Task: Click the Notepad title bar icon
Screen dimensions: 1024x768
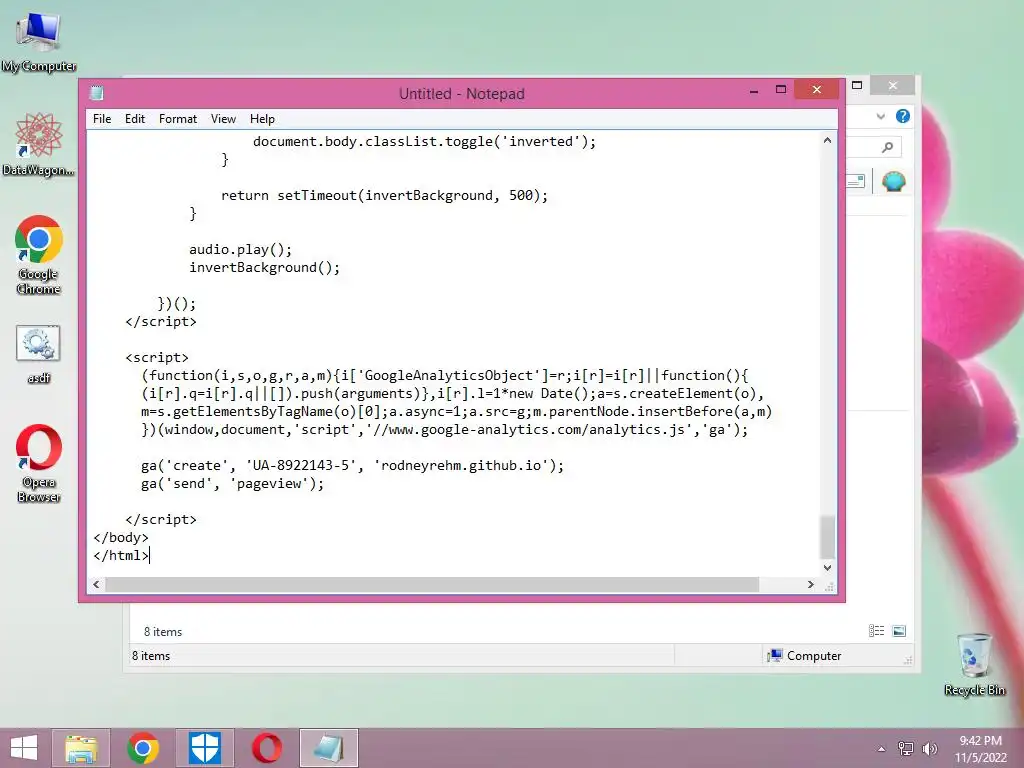Action: (97, 93)
